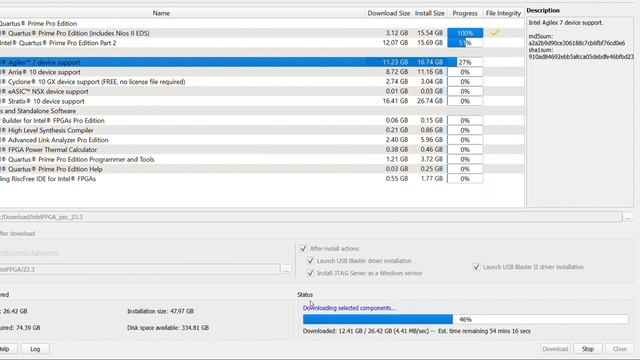This screenshot has width=640, height=360.
Task: Toggle Launch USB Blaster driver installation checkbox
Action: tap(310, 261)
